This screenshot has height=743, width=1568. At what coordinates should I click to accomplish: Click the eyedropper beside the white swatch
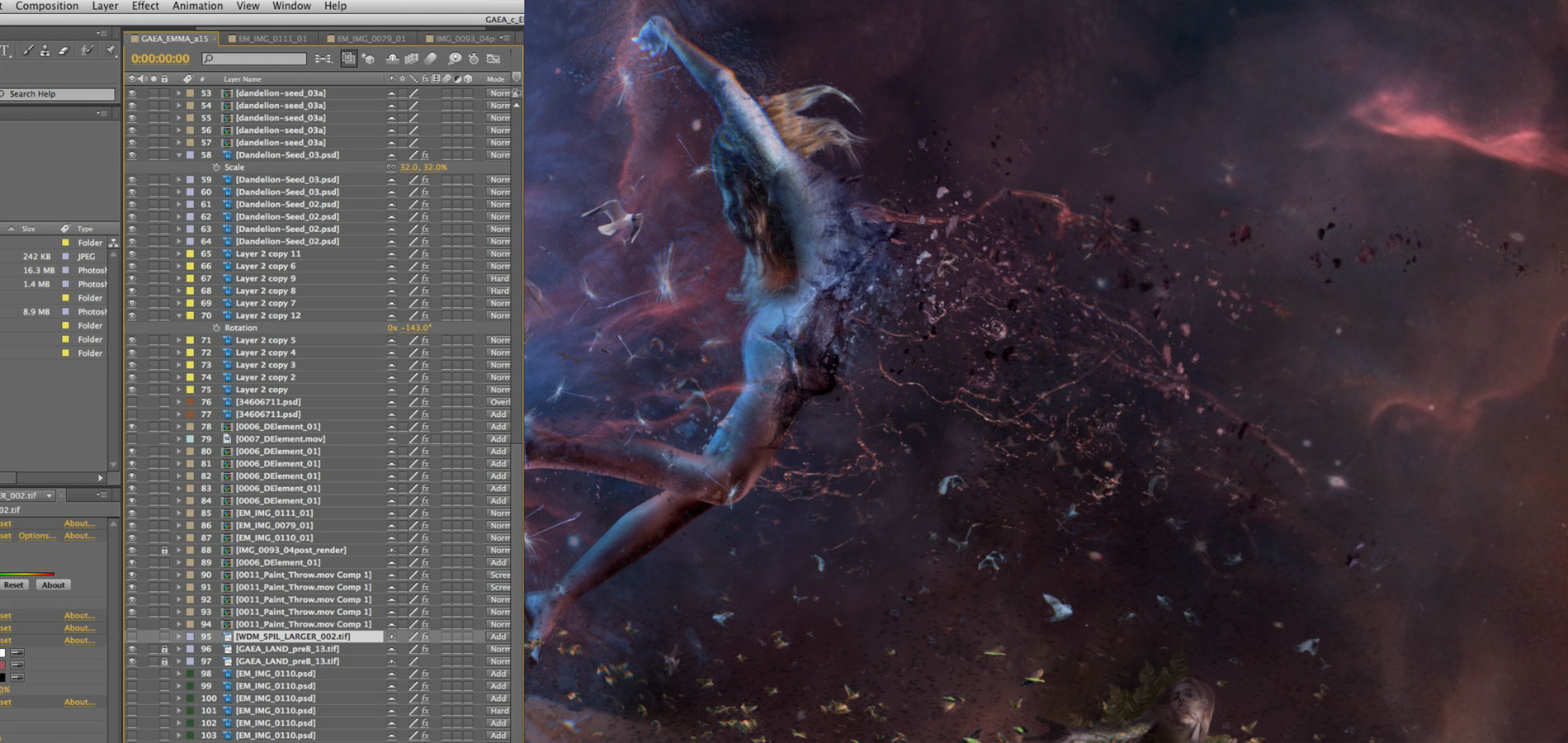[17, 653]
